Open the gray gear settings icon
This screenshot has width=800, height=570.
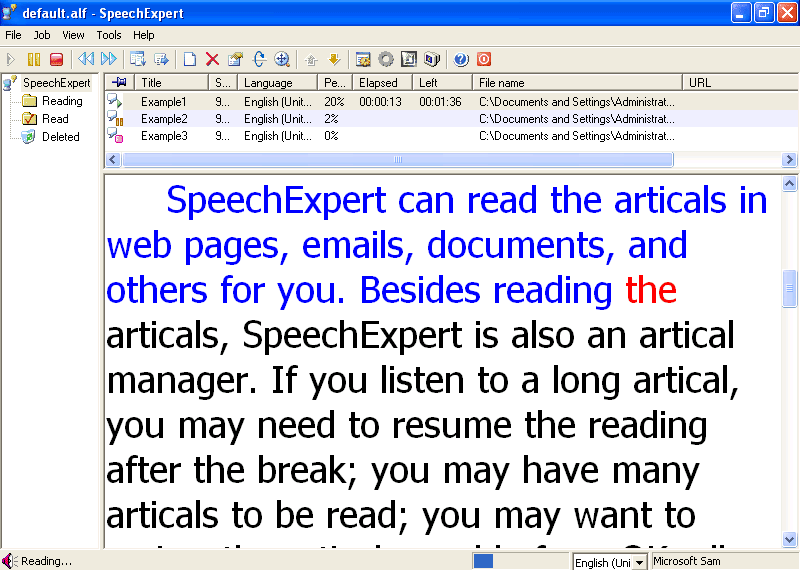tap(386, 59)
